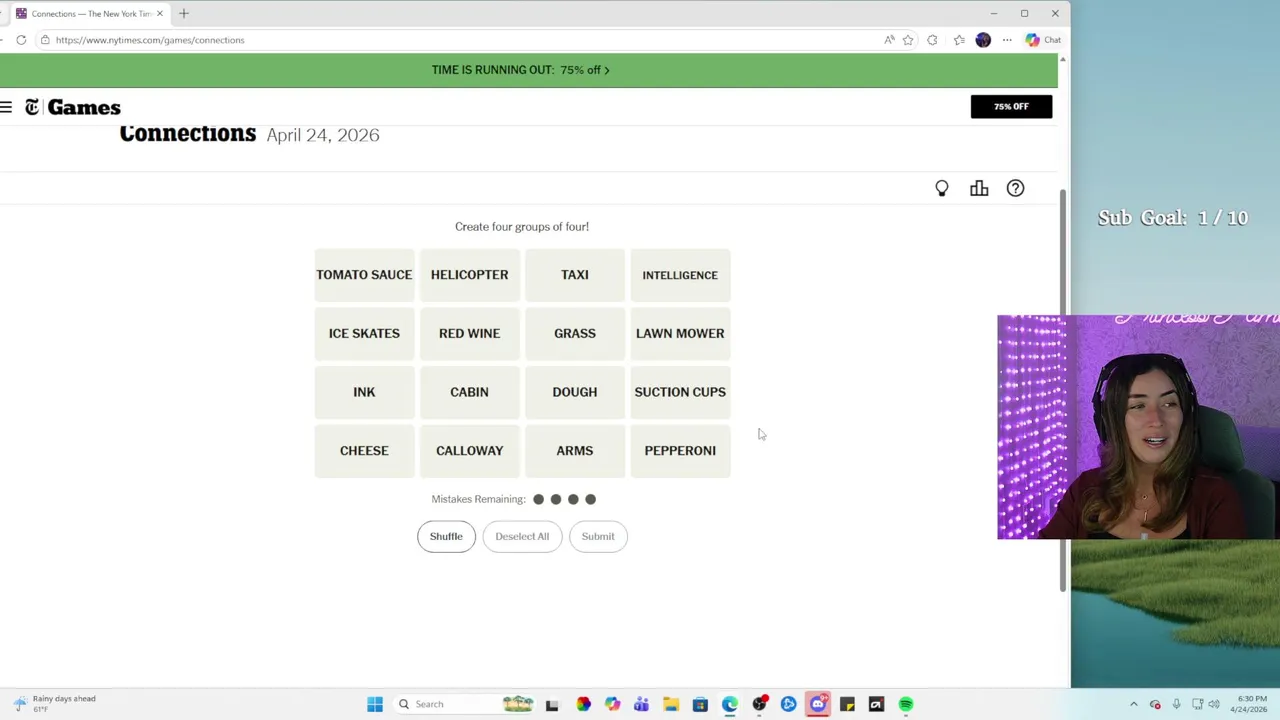
Task: Open the browser profile avatar
Action: 983,40
